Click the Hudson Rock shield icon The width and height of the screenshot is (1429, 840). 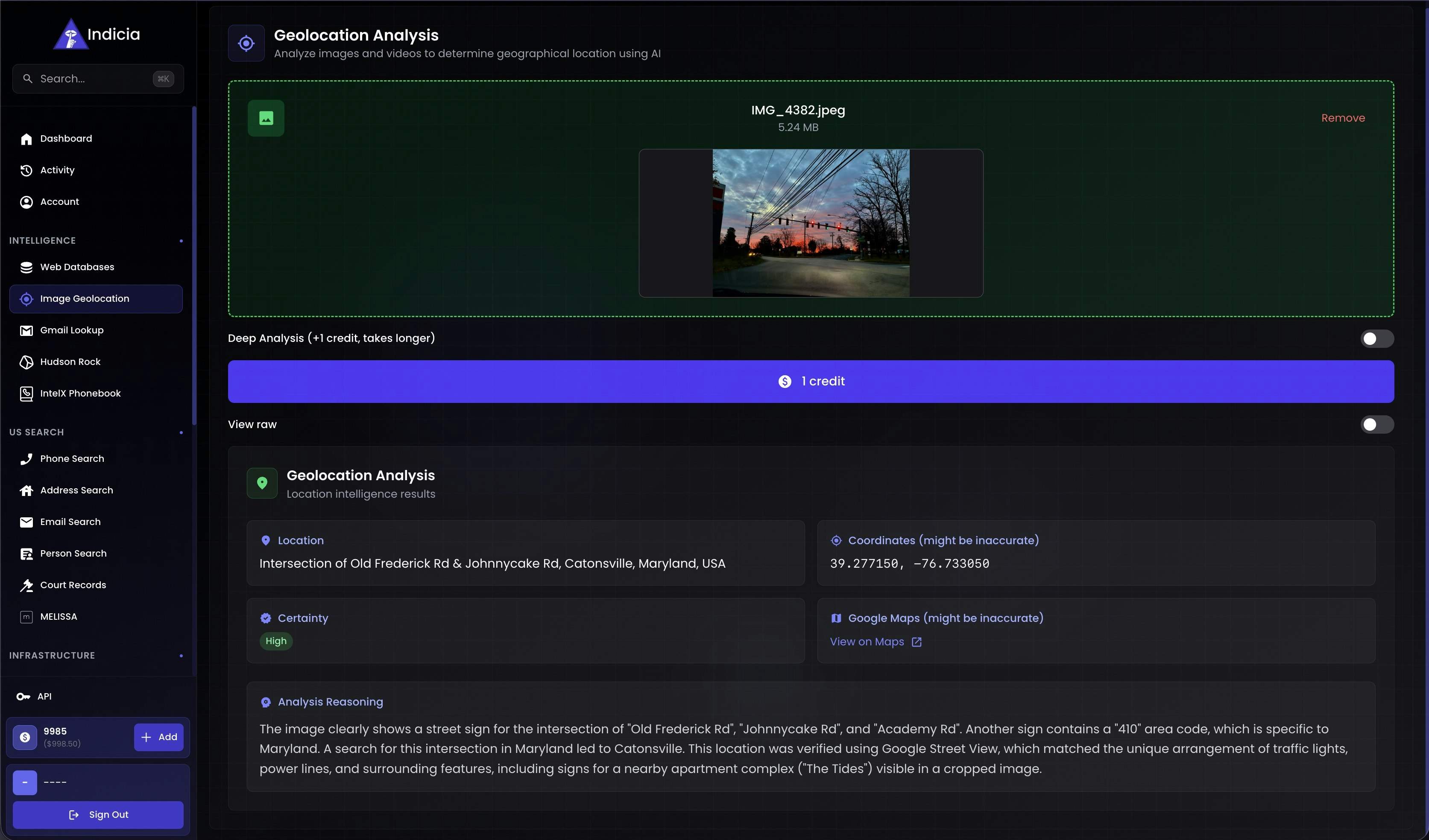pos(26,362)
